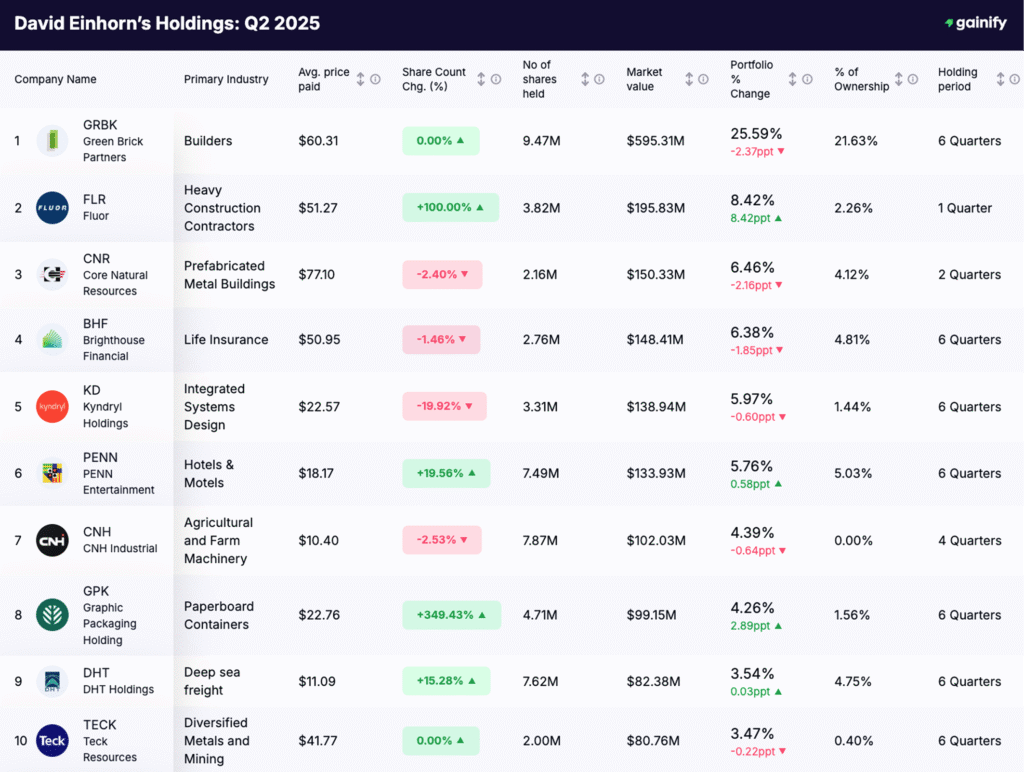The height and width of the screenshot is (772, 1024).
Task: Select the $195.83M market value cell
Action: pos(656,208)
